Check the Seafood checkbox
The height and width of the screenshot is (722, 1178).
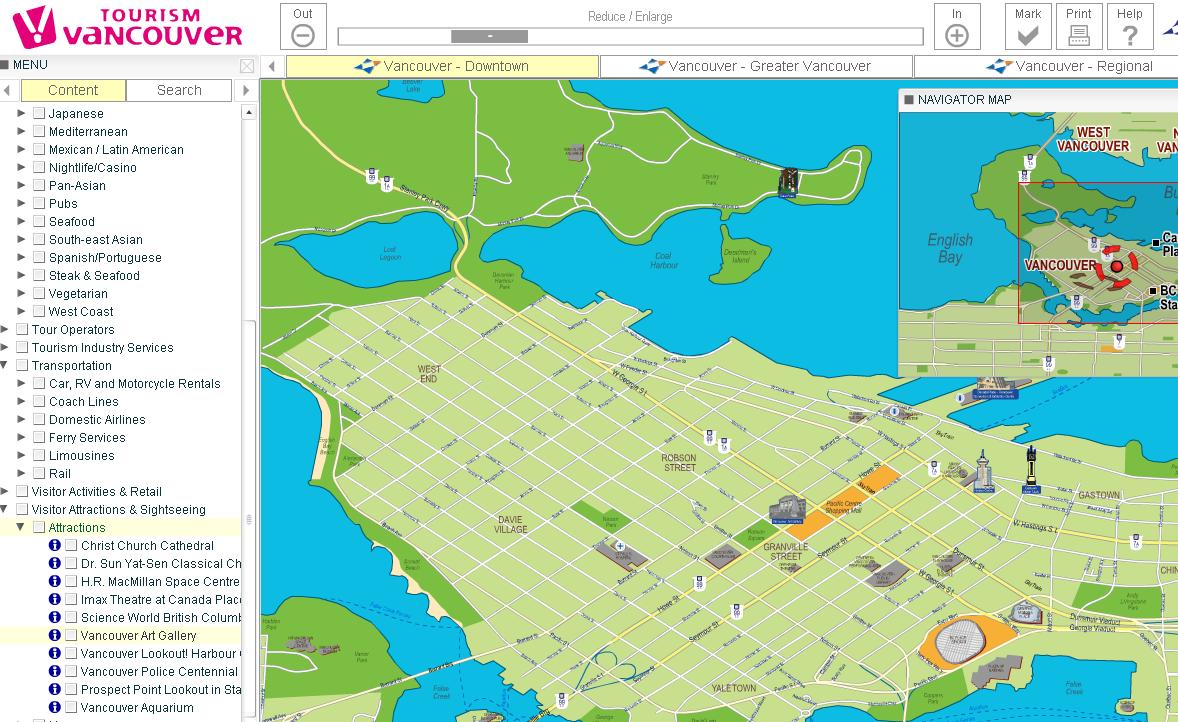coord(39,221)
